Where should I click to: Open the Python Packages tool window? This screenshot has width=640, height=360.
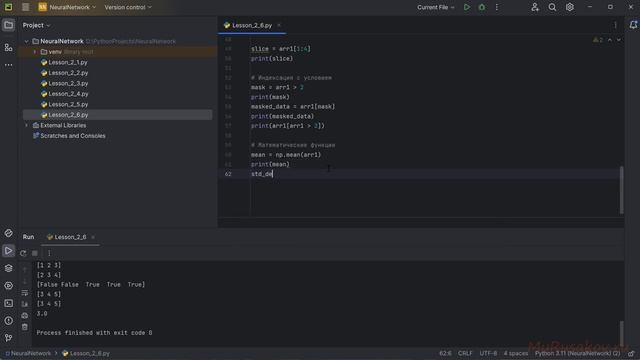click(x=8, y=233)
